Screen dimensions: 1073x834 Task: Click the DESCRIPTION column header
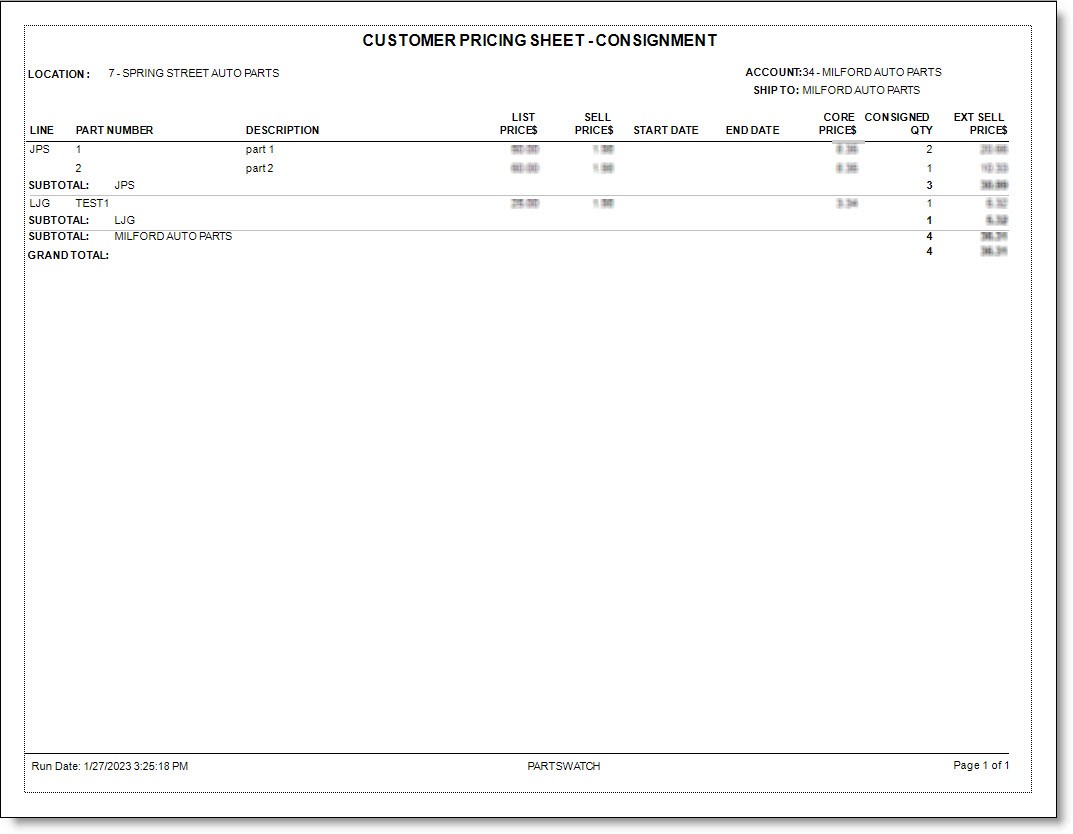pyautogui.click(x=282, y=130)
